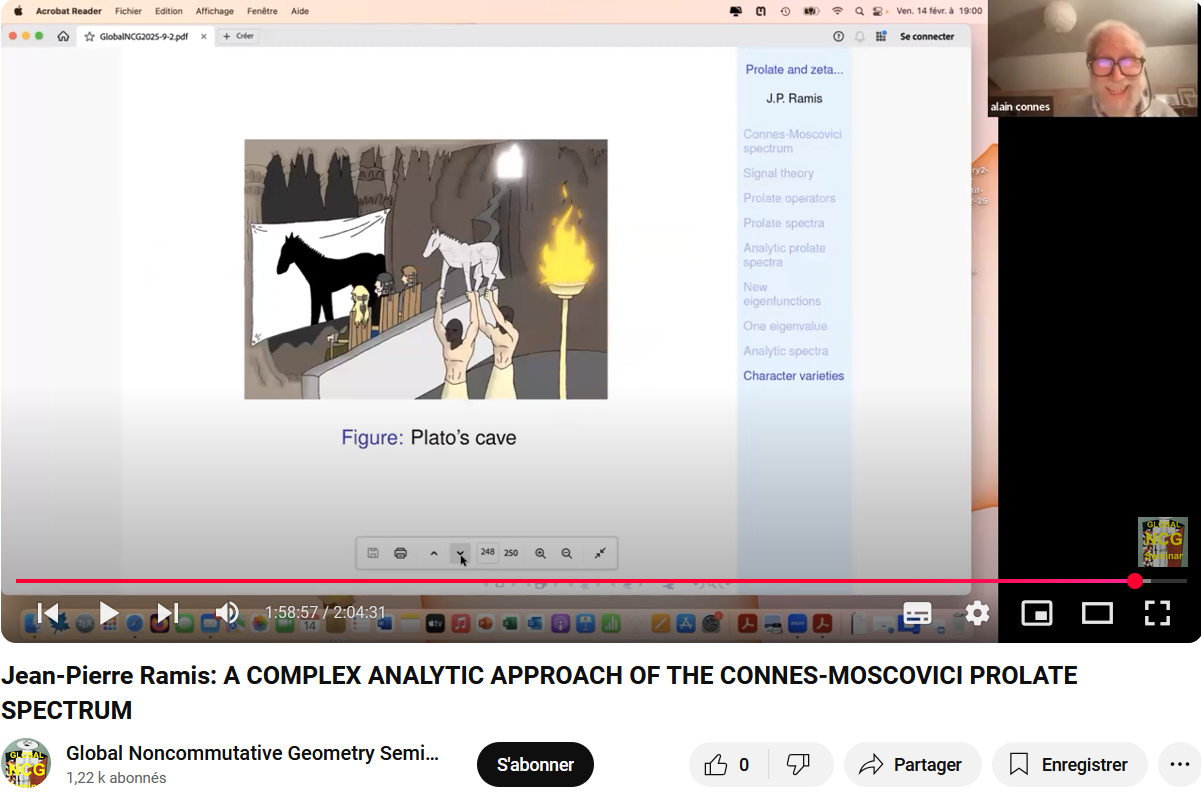Go to the previous video
Screen dimensions: 1201x800
(x=47, y=612)
